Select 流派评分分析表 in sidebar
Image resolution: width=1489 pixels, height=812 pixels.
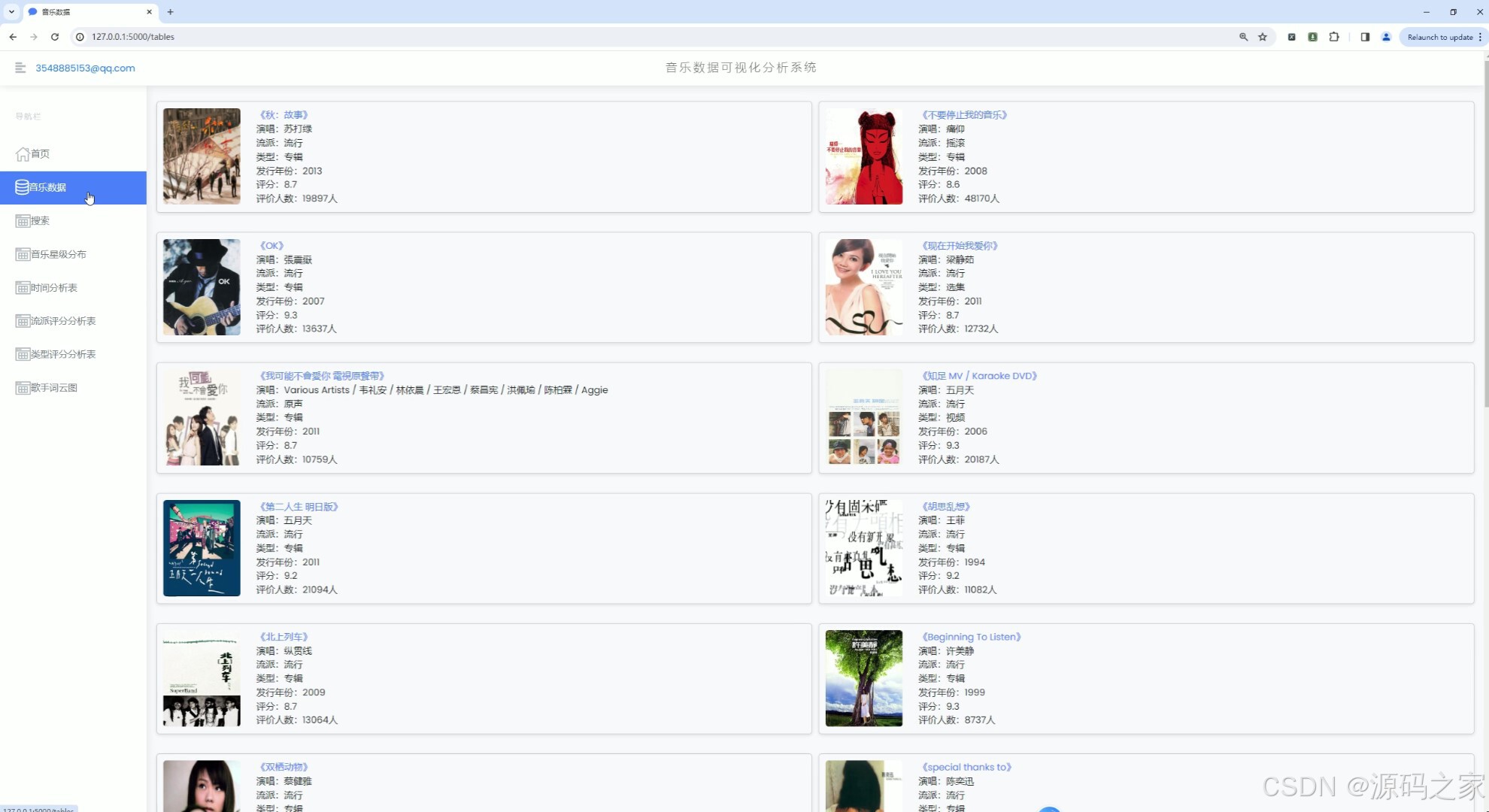pyautogui.click(x=63, y=321)
